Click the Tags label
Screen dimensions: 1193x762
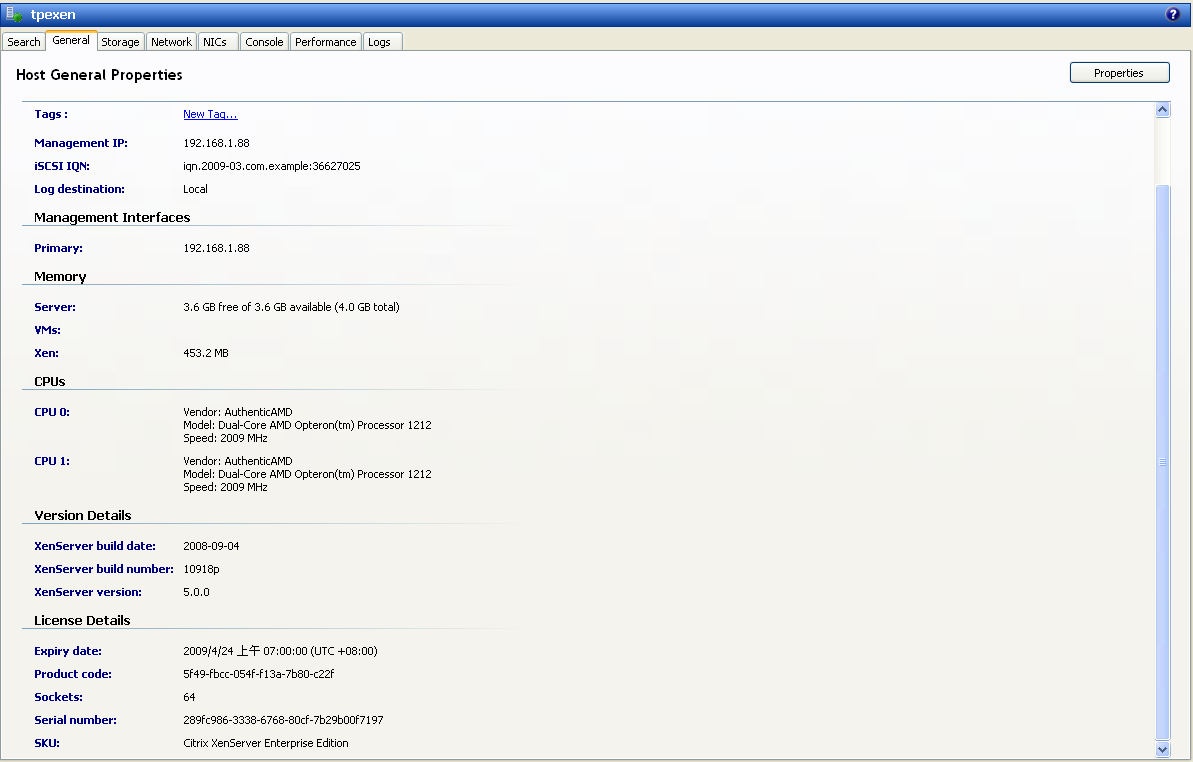pos(51,114)
